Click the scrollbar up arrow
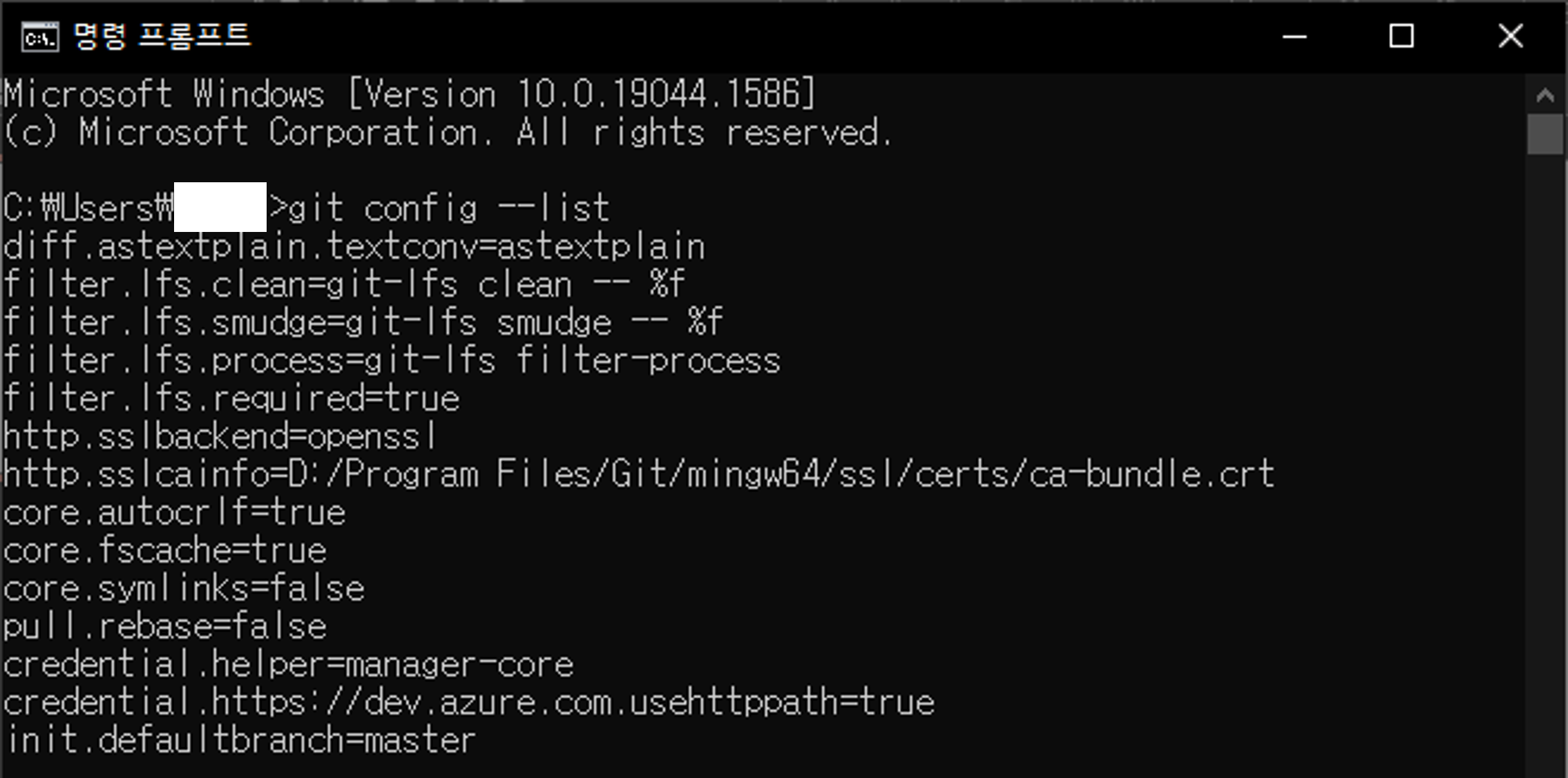1568x778 pixels. coord(1545,96)
